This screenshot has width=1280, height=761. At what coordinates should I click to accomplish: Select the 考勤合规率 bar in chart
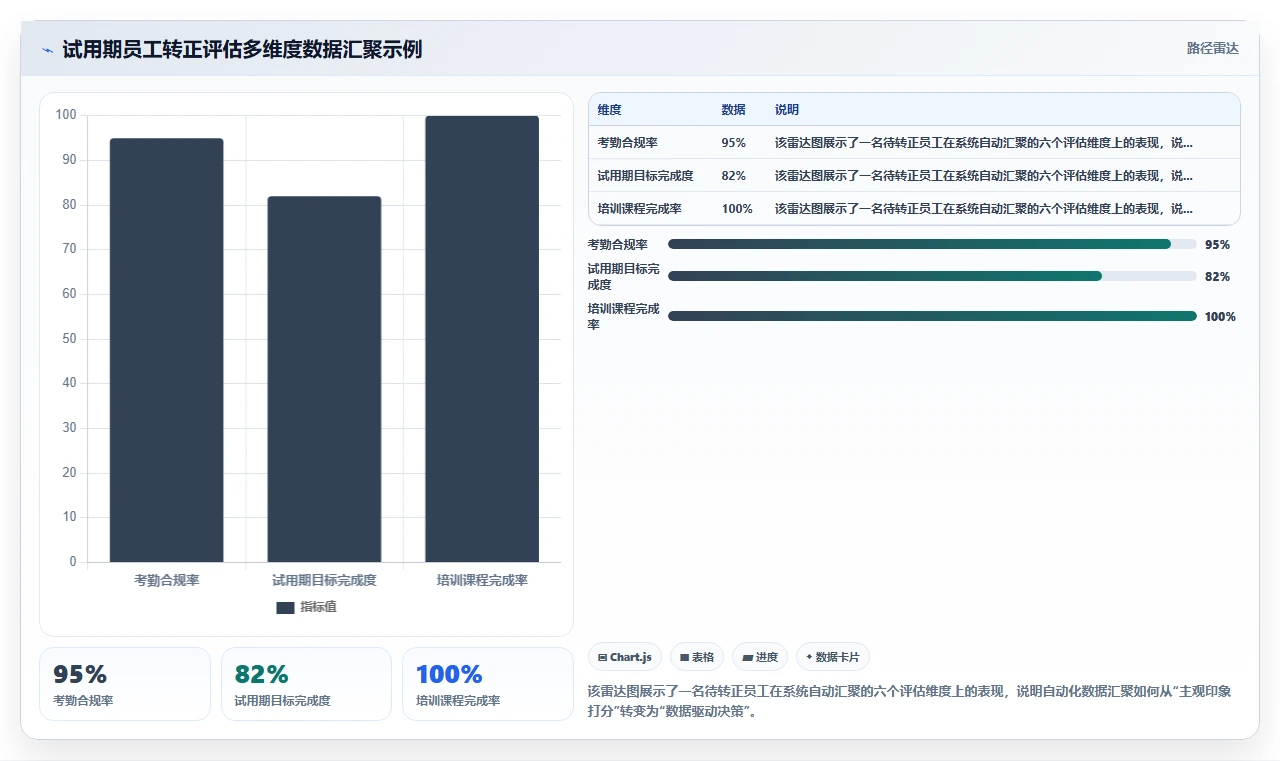tap(166, 350)
